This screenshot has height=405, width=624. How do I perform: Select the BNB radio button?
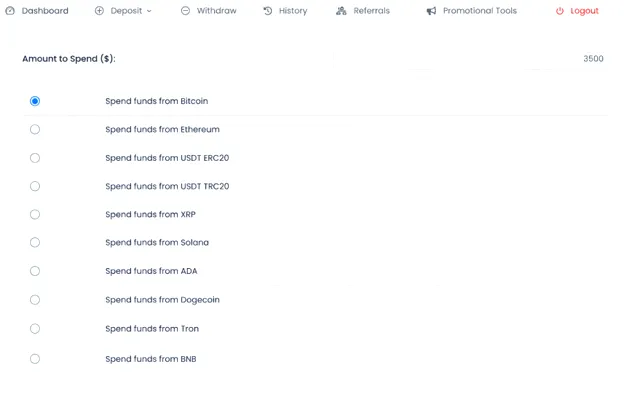[35, 359]
